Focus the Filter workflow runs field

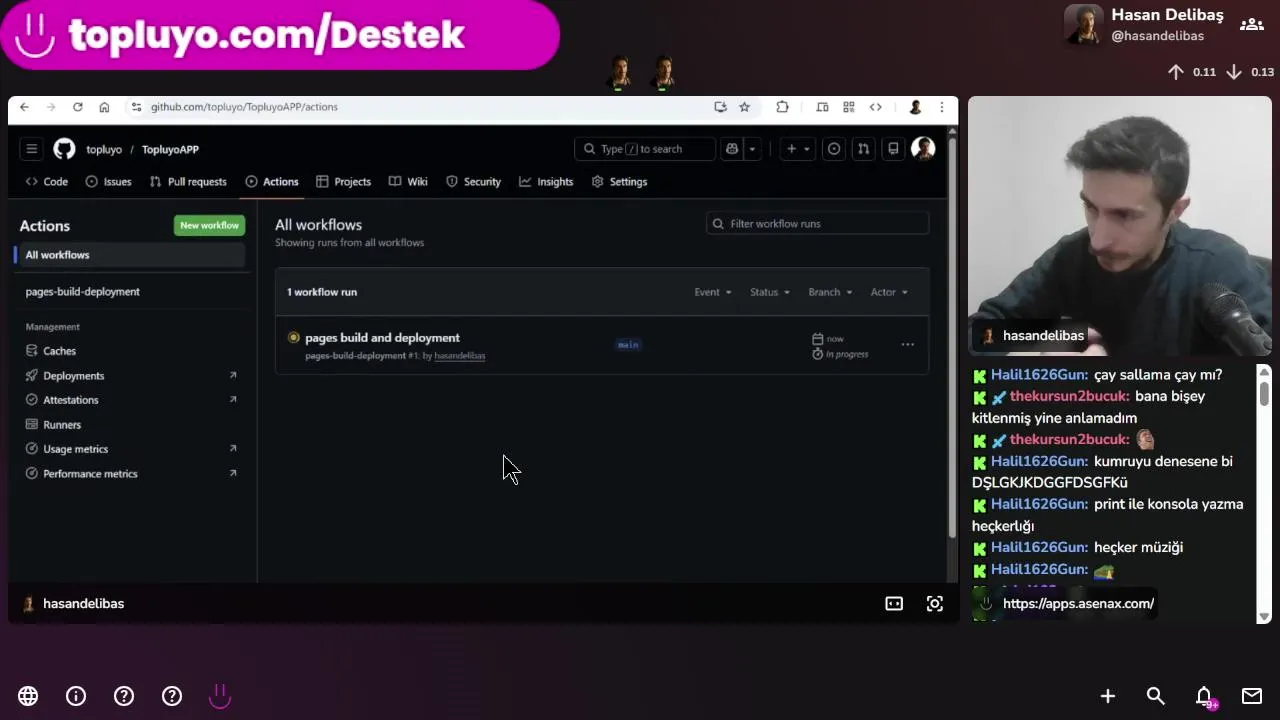tap(817, 224)
